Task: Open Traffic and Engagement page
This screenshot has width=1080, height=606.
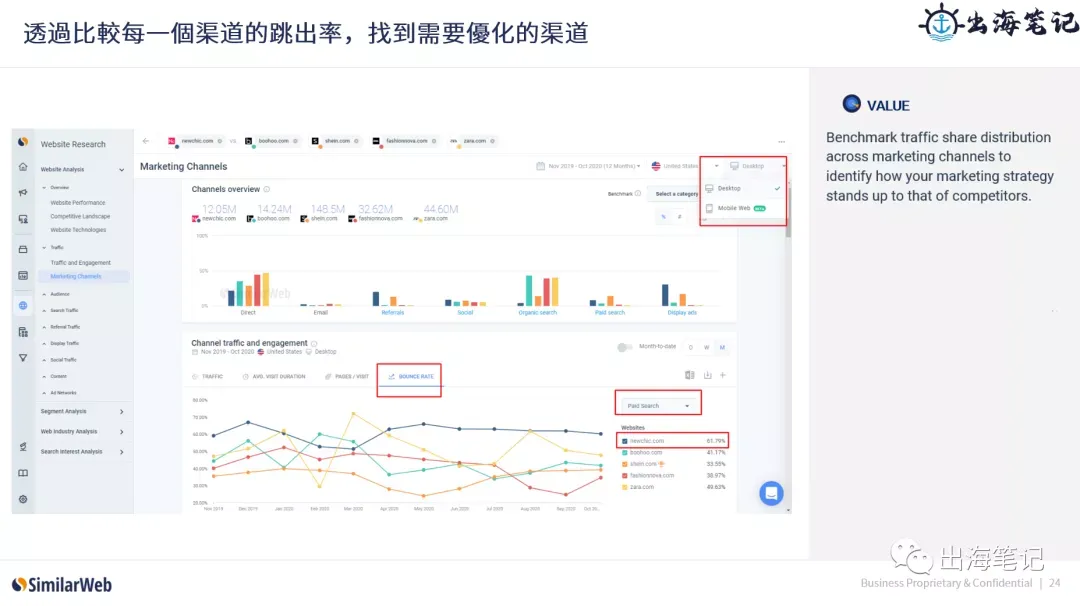Action: click(x=80, y=262)
